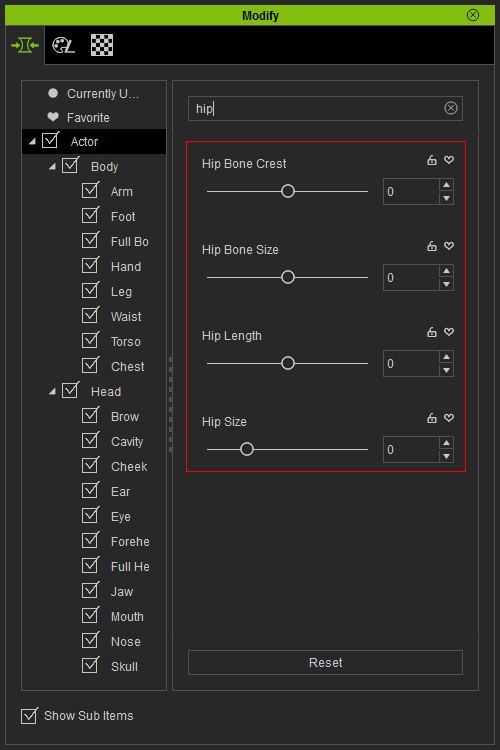500x750 pixels.
Task: Select the Full Body tree item
Action: 130,242
